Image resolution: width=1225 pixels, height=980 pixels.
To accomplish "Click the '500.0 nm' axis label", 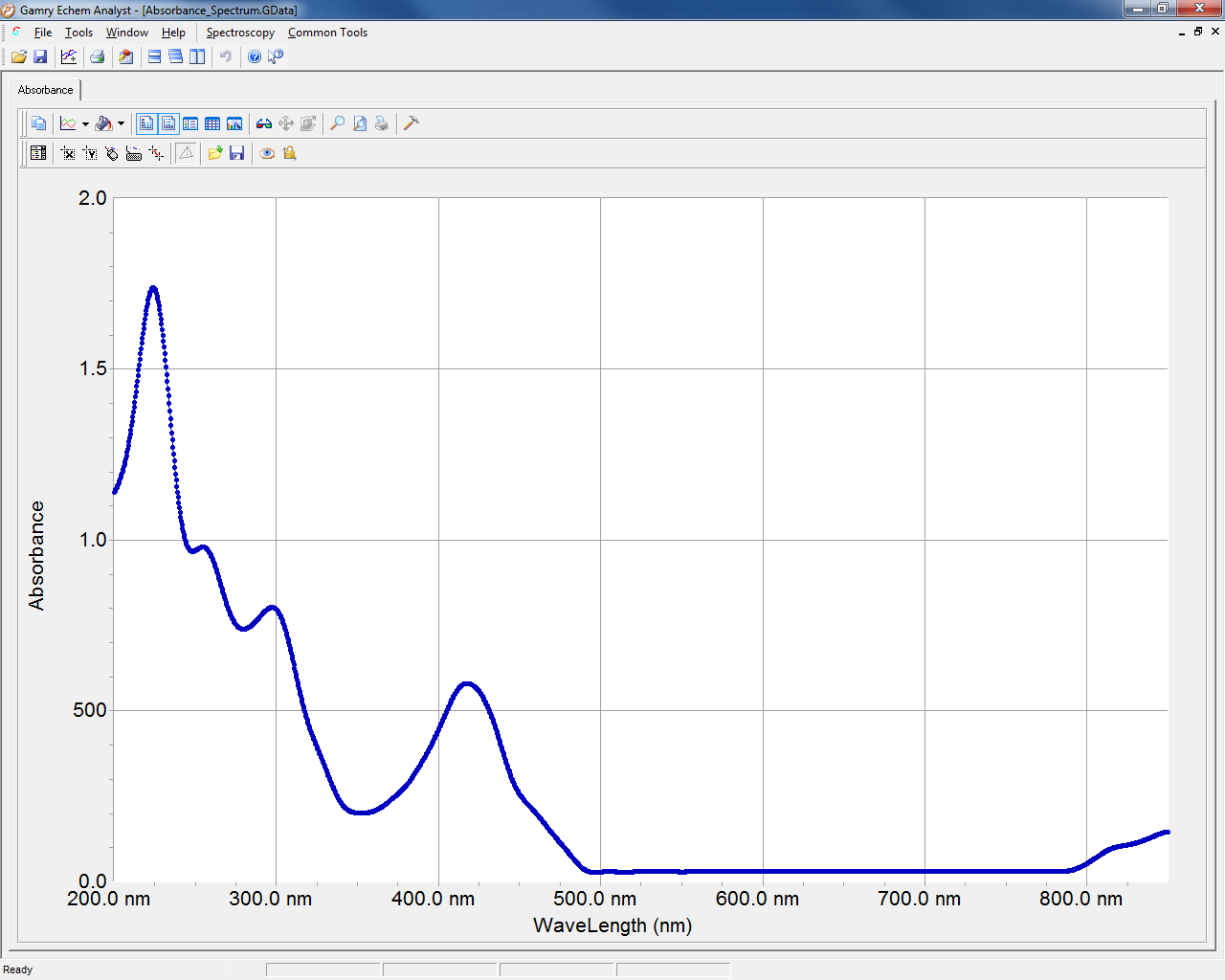I will point(594,899).
